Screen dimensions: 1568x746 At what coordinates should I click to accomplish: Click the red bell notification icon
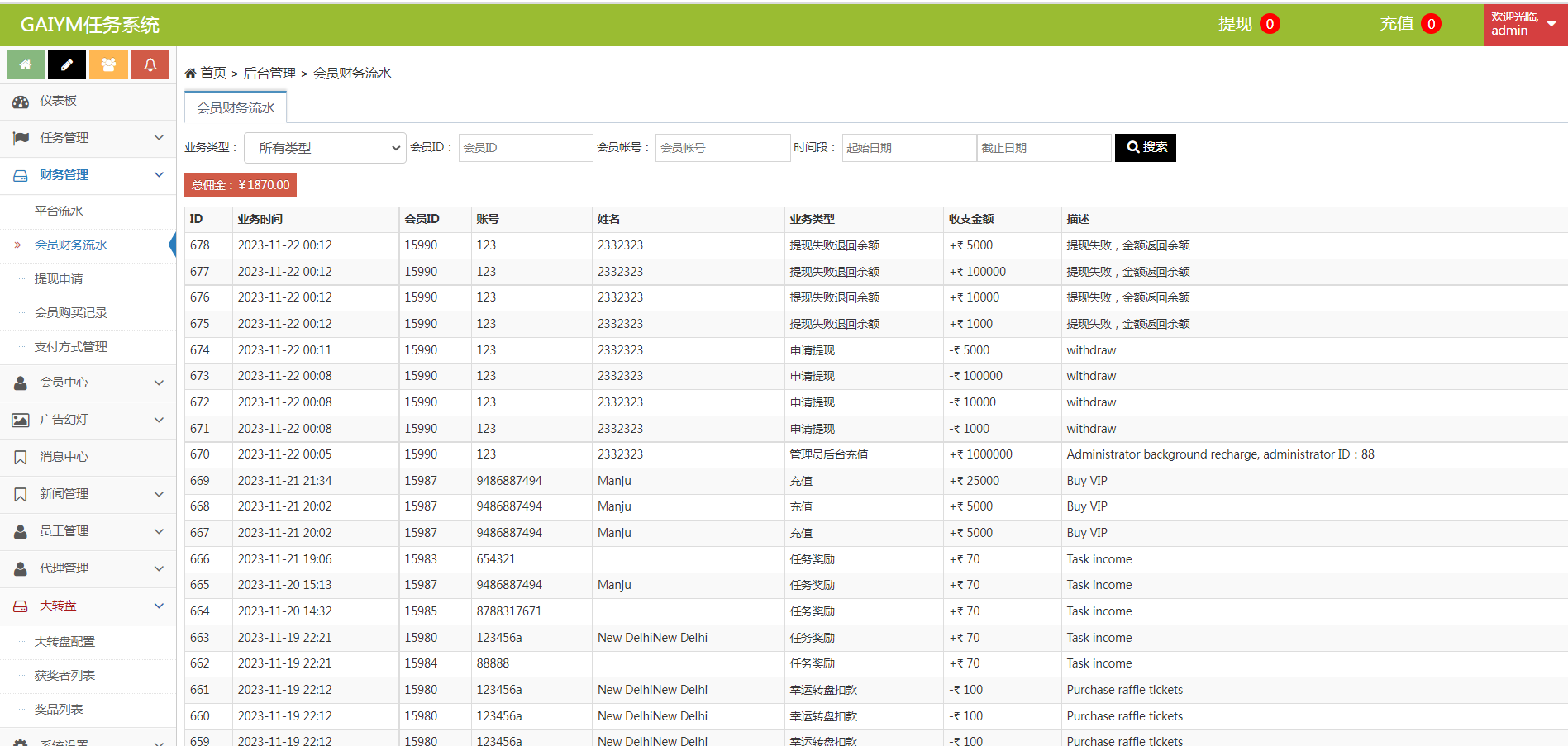click(x=150, y=64)
